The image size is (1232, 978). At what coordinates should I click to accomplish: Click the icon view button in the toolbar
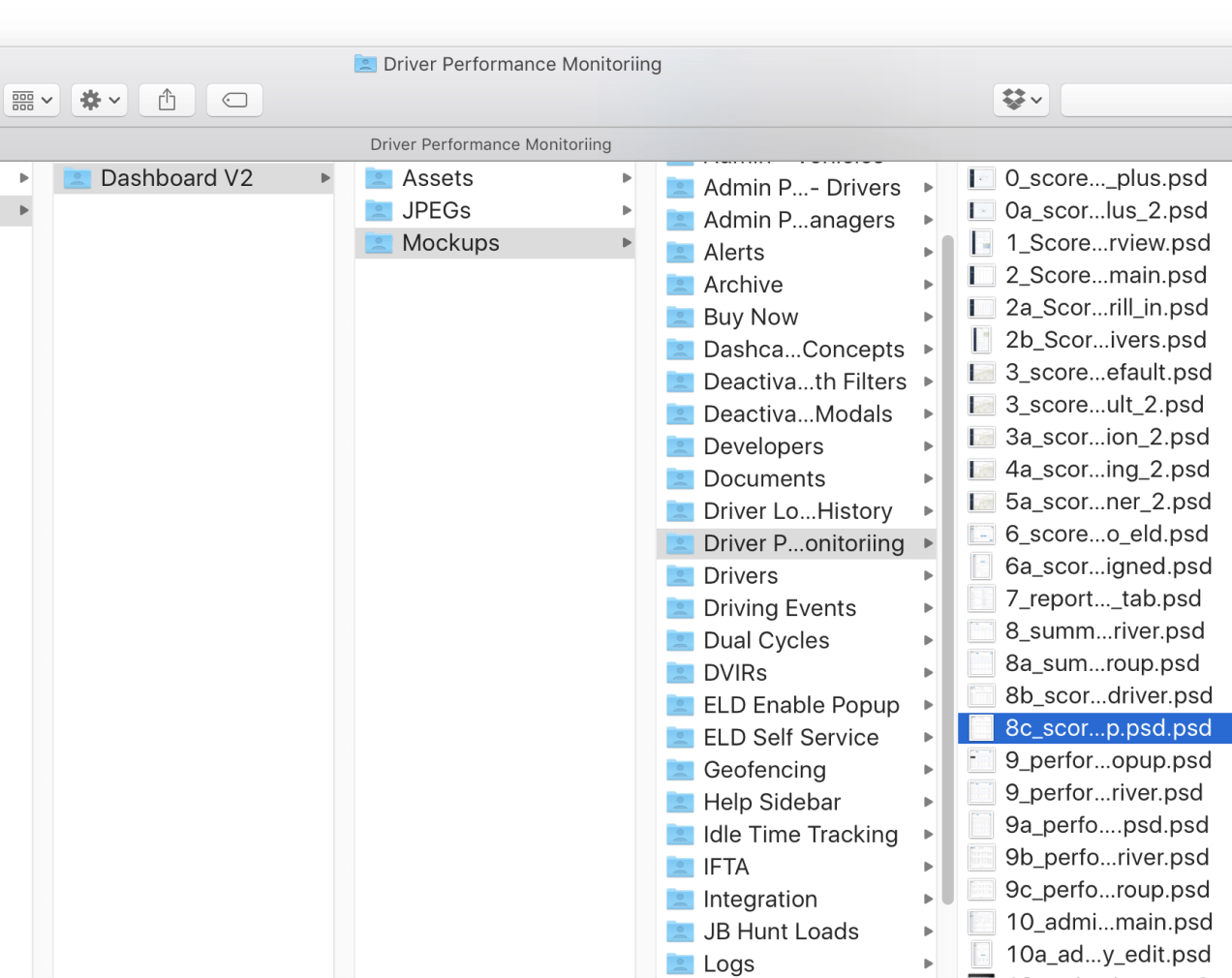25,100
